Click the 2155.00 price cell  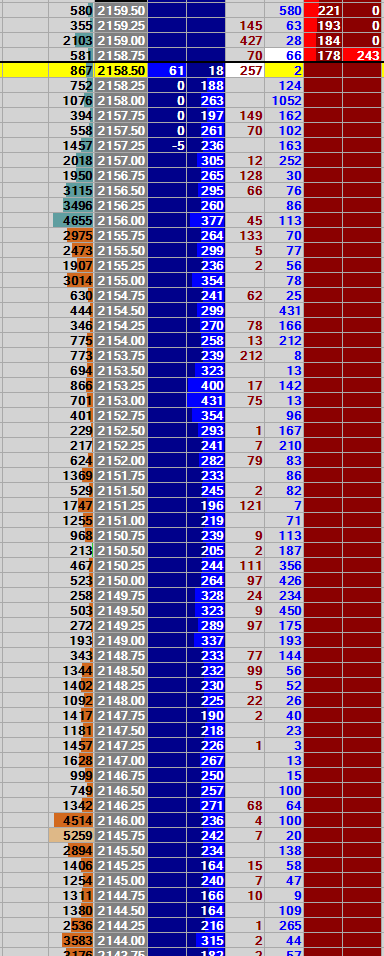coord(121,280)
